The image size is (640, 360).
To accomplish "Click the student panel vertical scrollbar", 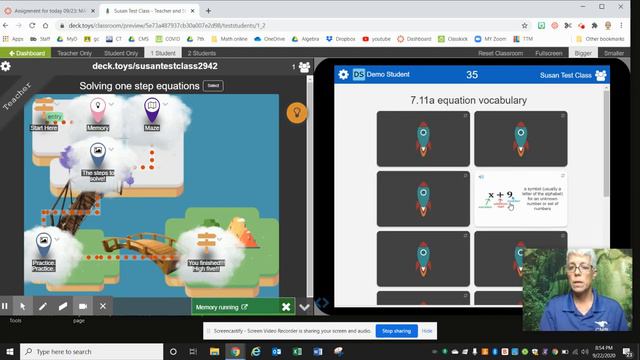I will pos(606,143).
